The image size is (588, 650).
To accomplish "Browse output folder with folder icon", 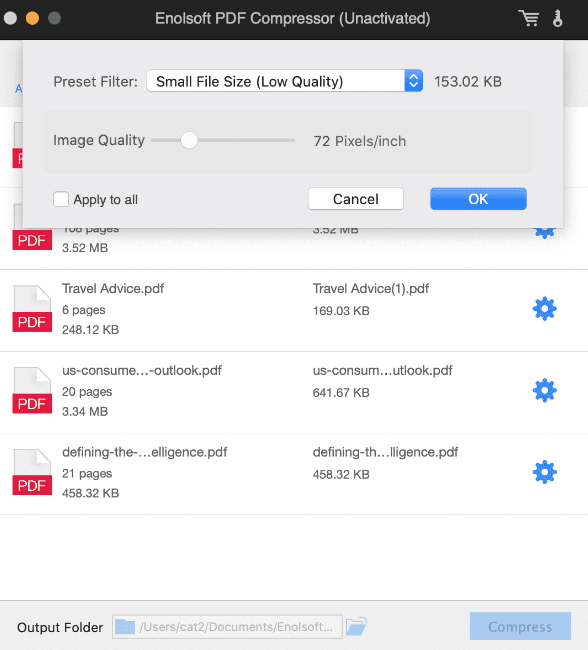I will tap(357, 626).
